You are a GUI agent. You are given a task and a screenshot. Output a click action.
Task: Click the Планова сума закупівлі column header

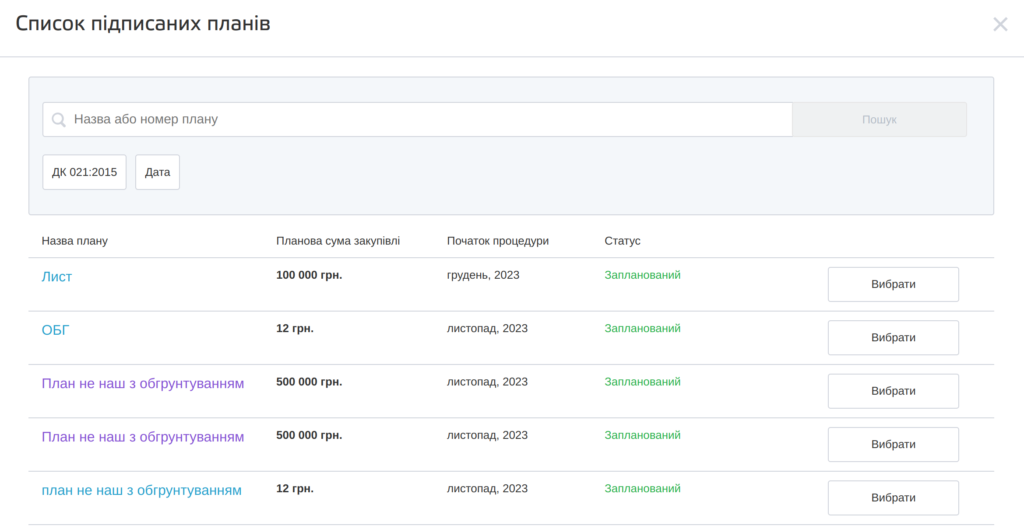pos(338,241)
